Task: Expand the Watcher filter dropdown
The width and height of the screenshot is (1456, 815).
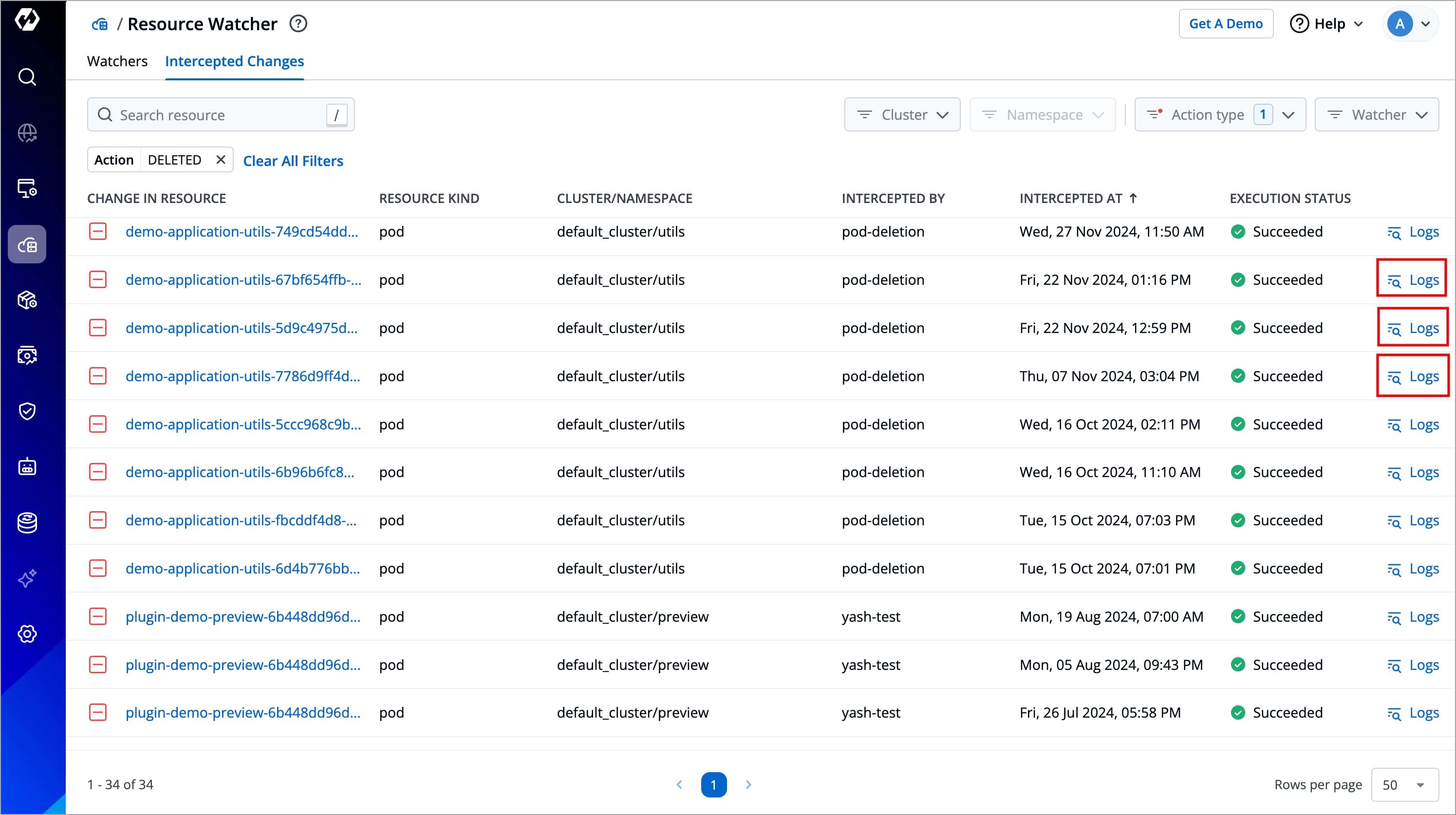Action: [1376, 115]
